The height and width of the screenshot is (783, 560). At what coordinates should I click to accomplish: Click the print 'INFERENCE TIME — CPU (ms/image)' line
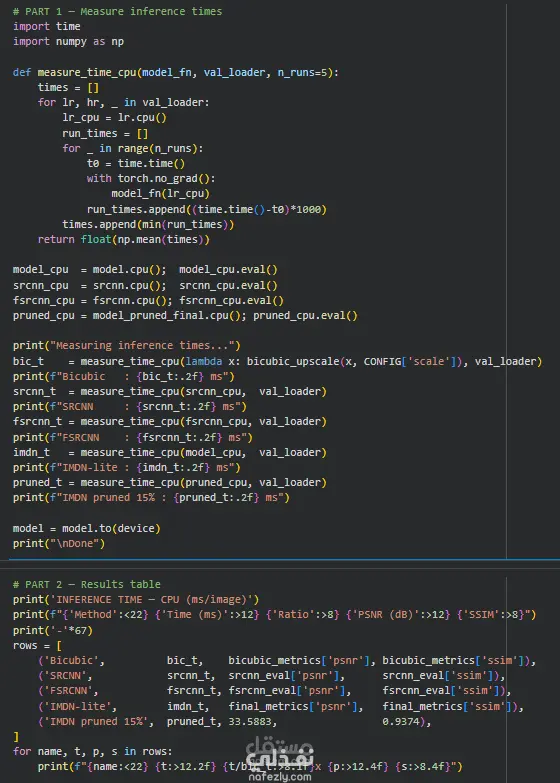[x=135, y=599]
